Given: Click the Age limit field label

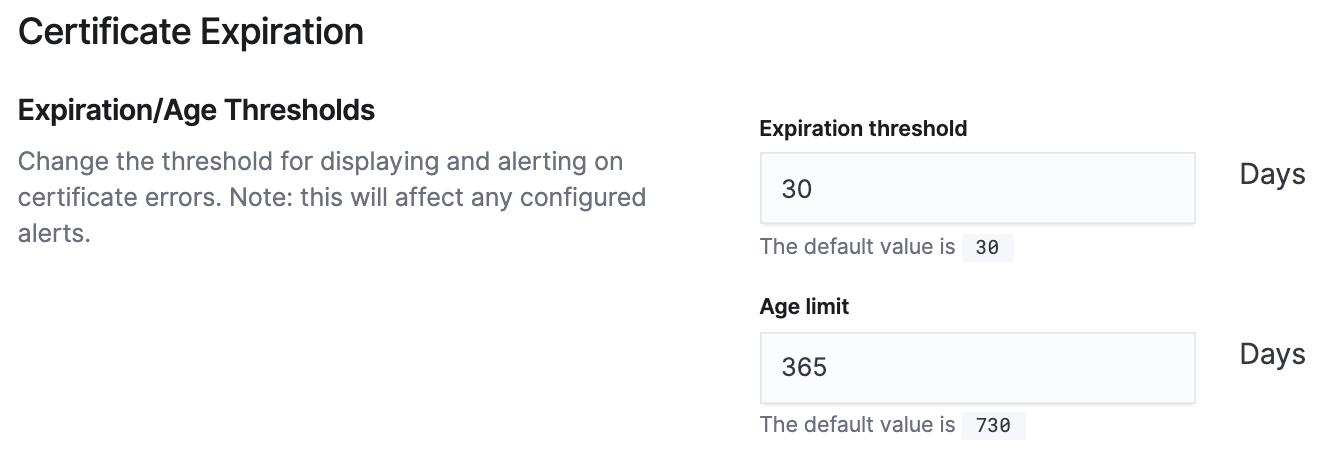Looking at the screenshot, I should tap(804, 307).
